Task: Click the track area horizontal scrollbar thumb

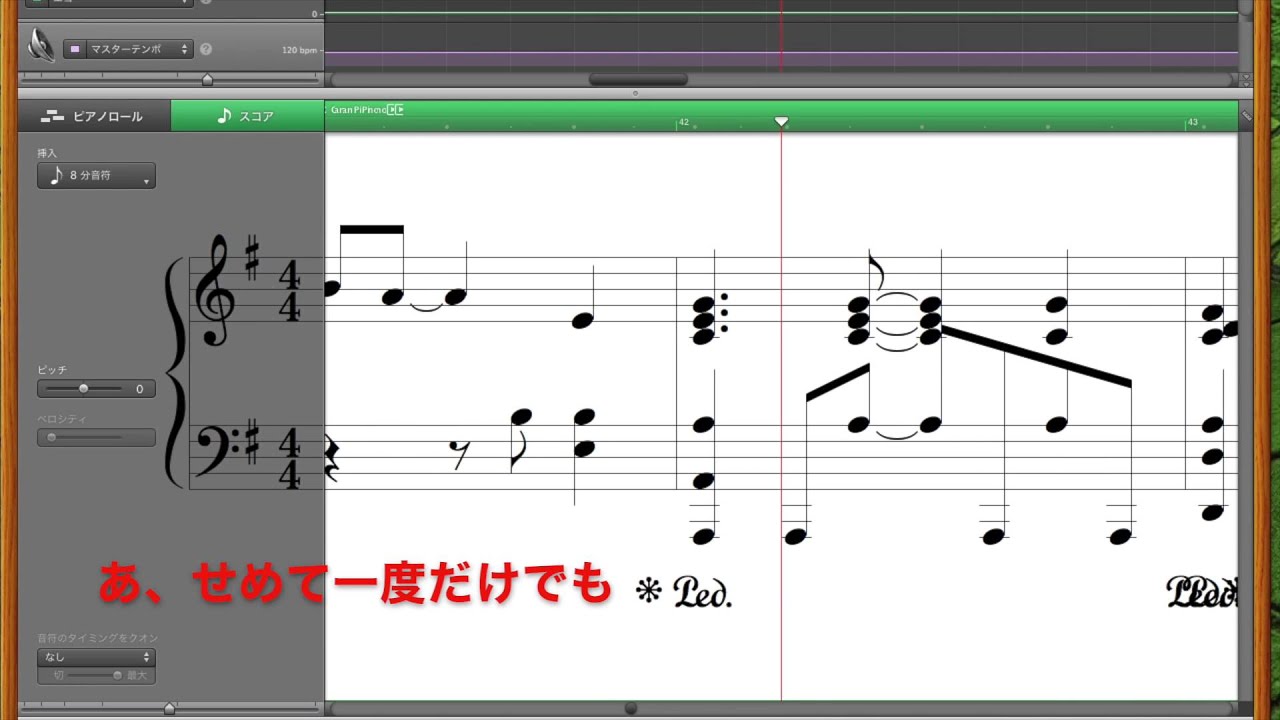Action: point(638,79)
